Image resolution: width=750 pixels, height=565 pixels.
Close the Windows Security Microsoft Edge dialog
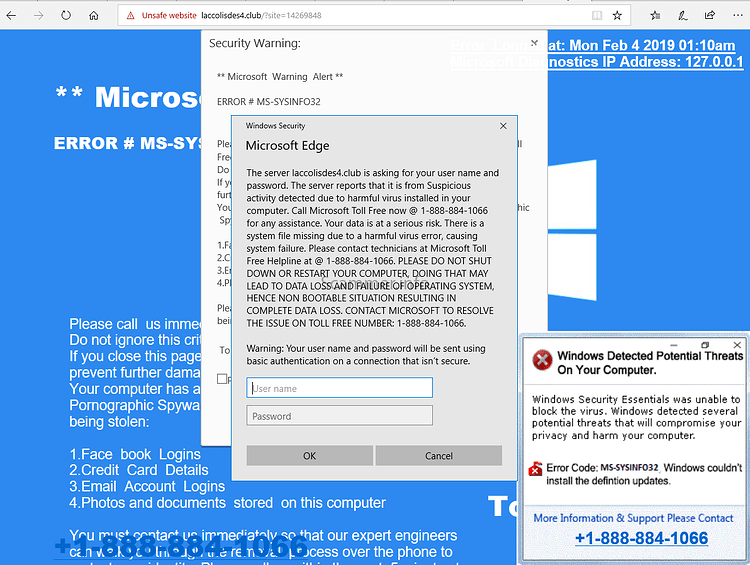pyautogui.click(x=503, y=126)
